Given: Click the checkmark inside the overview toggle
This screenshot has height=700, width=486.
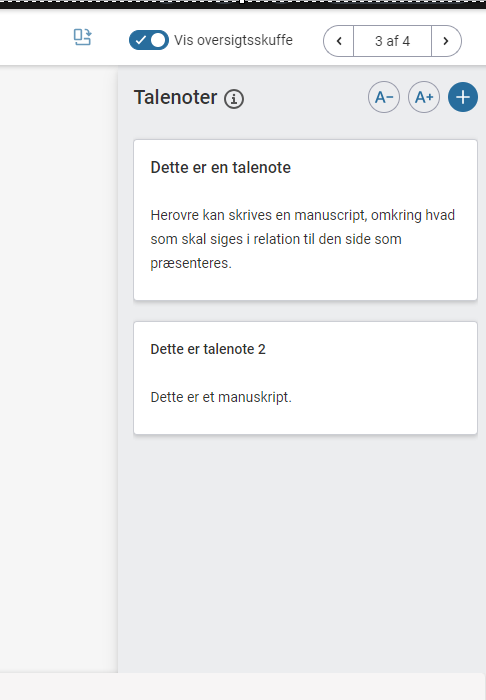Looking at the screenshot, I should tap(141, 40).
